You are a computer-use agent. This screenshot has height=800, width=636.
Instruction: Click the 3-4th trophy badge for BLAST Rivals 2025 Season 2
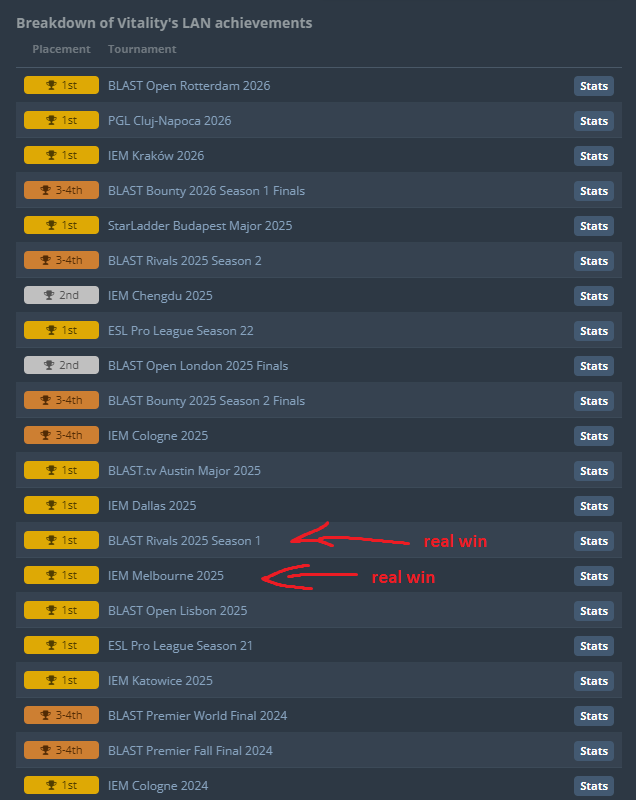click(61, 260)
